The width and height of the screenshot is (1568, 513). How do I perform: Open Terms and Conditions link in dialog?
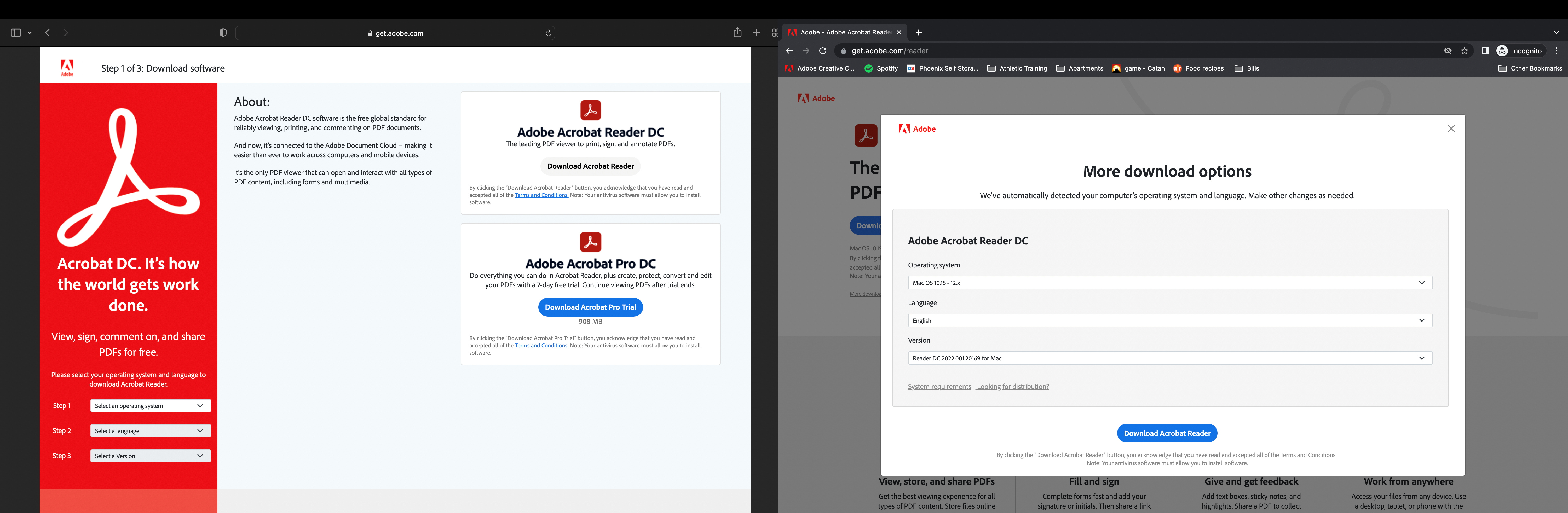click(1308, 455)
